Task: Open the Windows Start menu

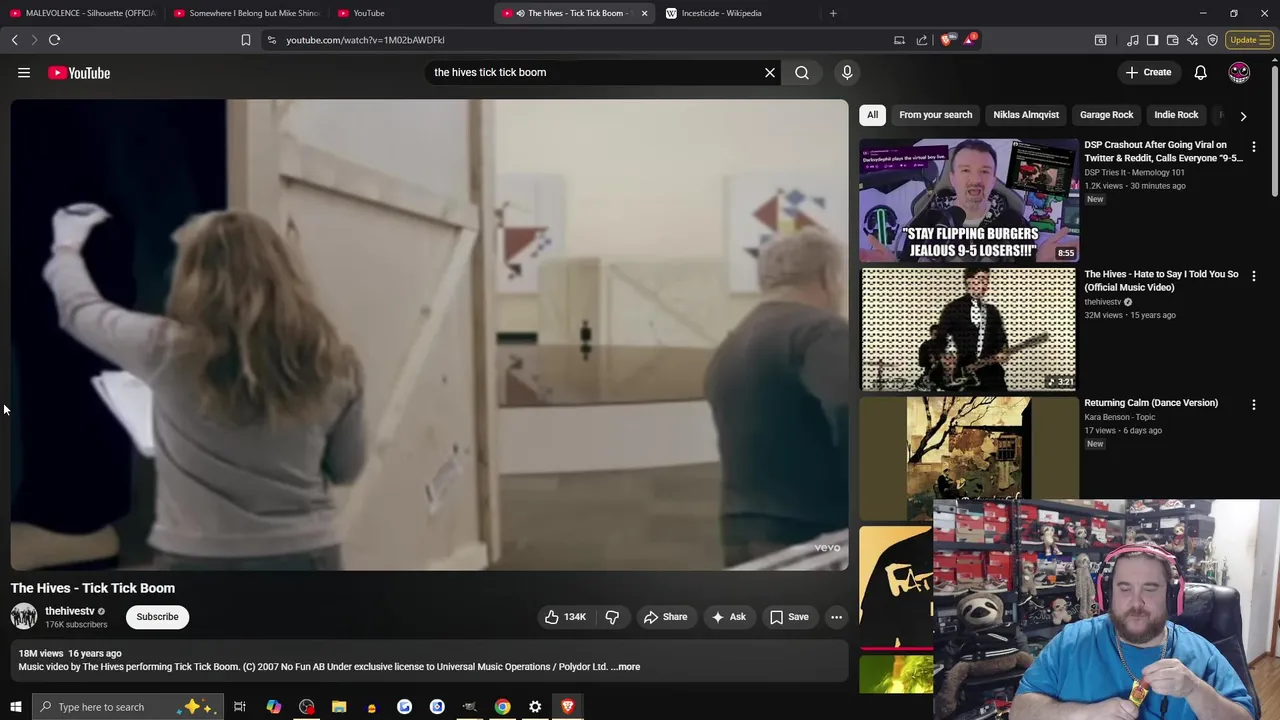Action: (15, 707)
